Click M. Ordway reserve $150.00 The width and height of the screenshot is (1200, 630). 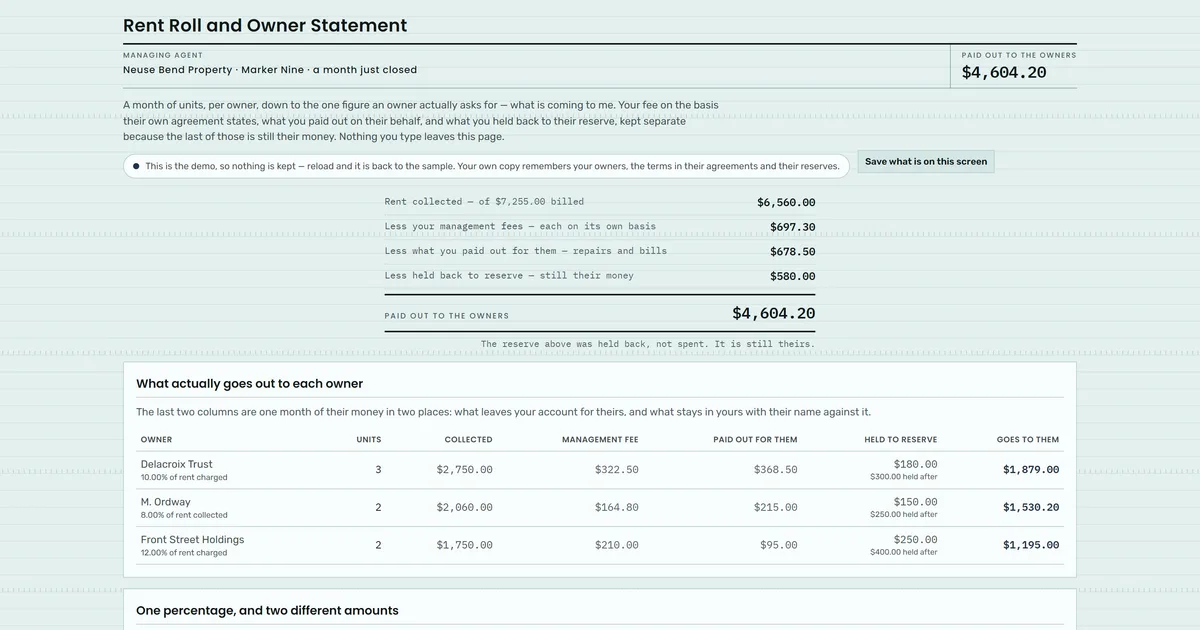(916, 502)
